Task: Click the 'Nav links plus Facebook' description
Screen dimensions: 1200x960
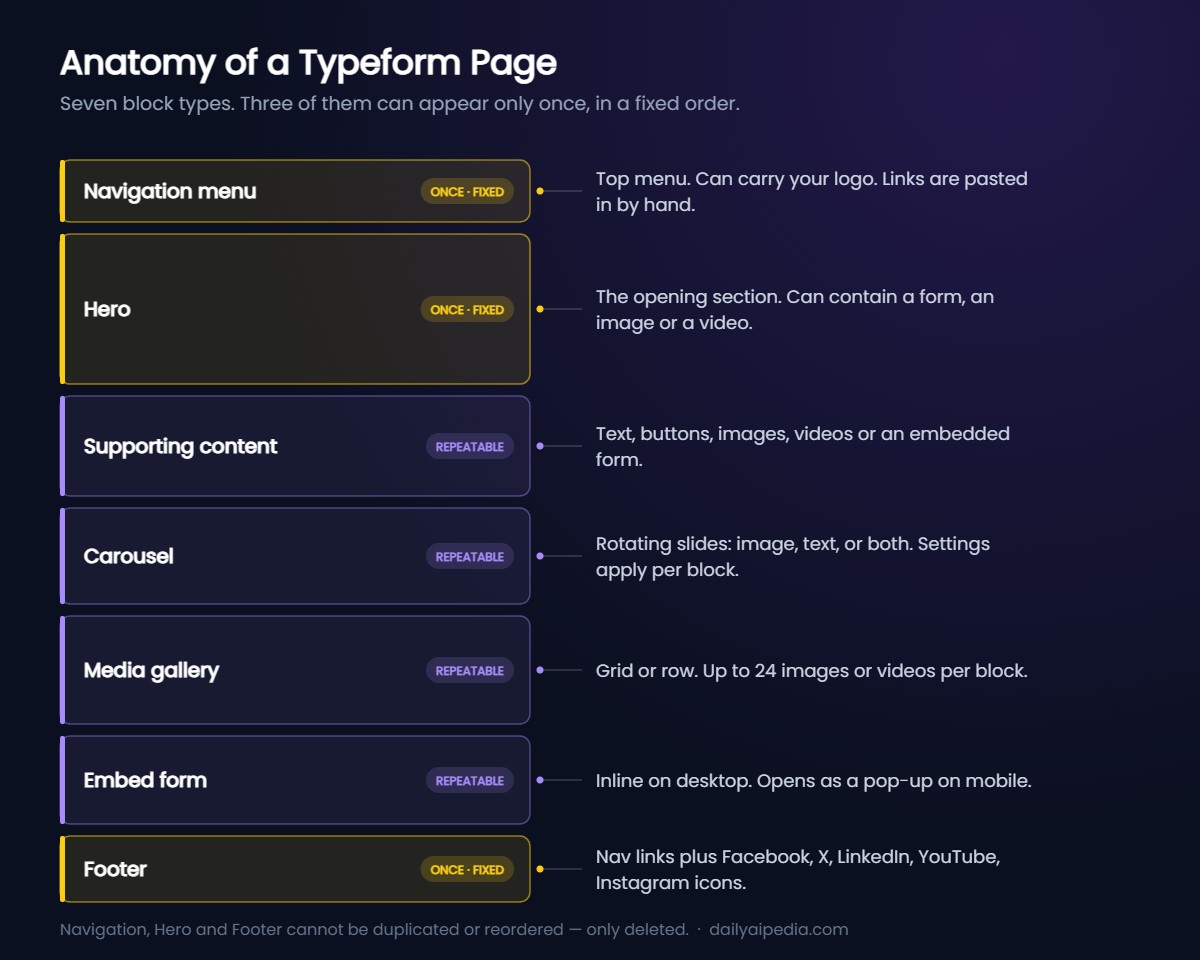Action: (x=798, y=870)
